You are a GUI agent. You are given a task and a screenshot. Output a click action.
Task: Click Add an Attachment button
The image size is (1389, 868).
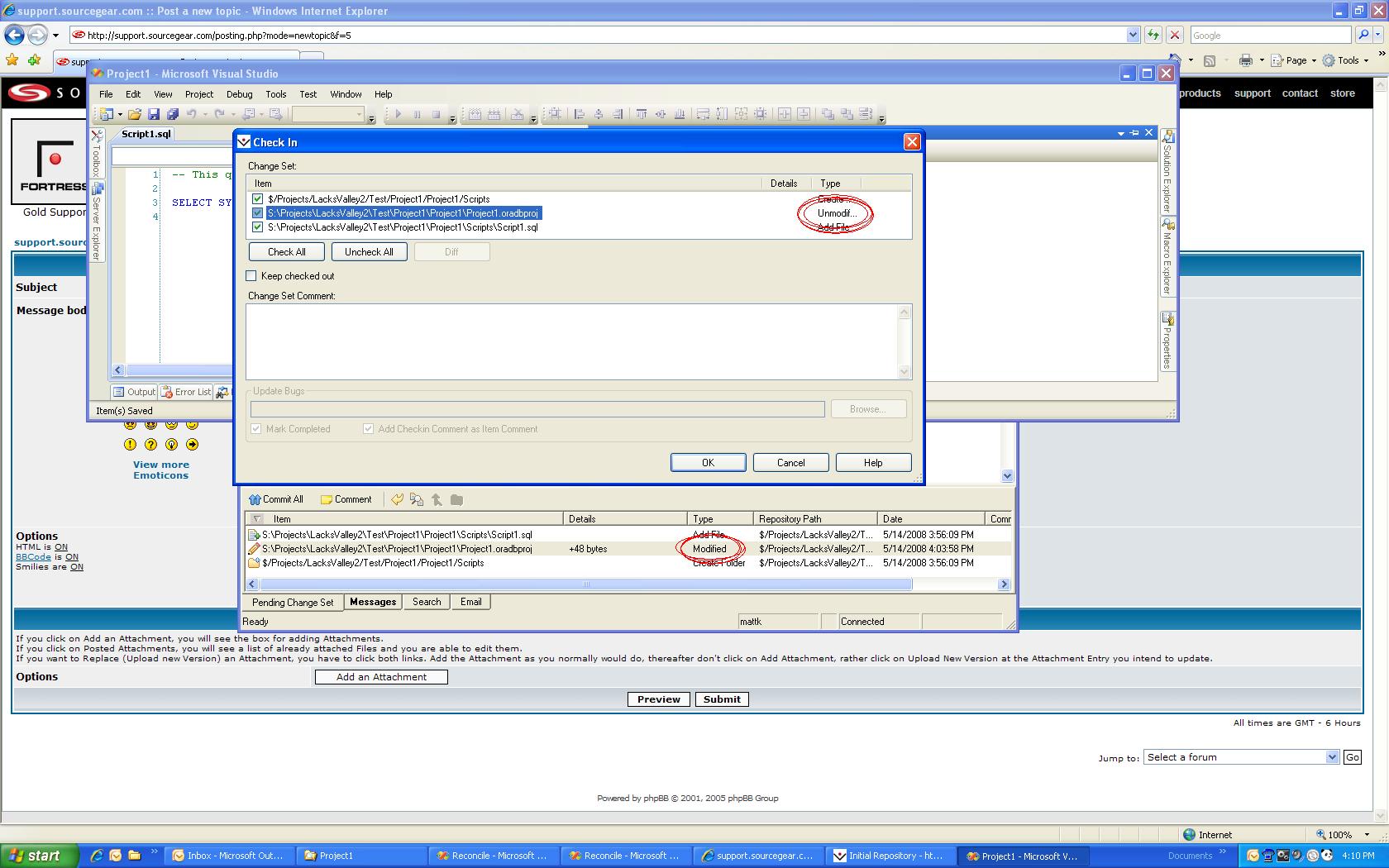[x=381, y=677]
